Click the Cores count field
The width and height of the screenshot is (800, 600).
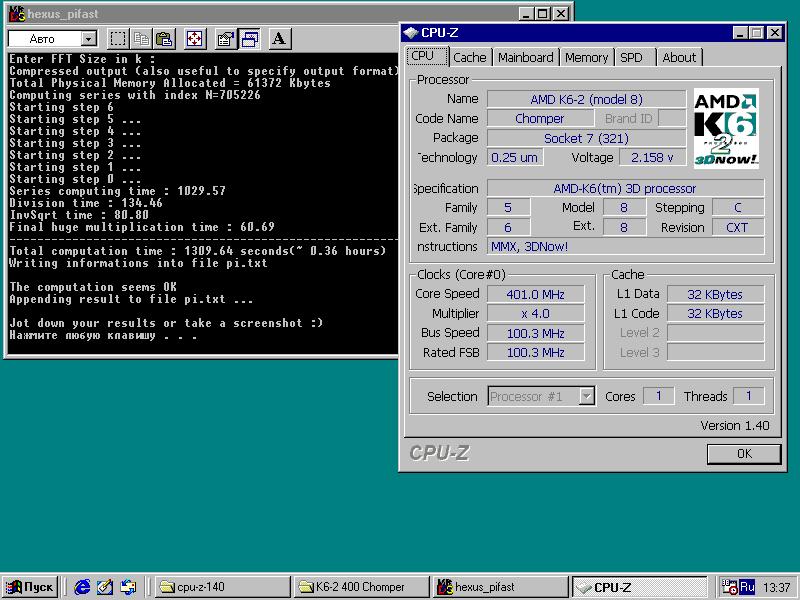click(659, 396)
